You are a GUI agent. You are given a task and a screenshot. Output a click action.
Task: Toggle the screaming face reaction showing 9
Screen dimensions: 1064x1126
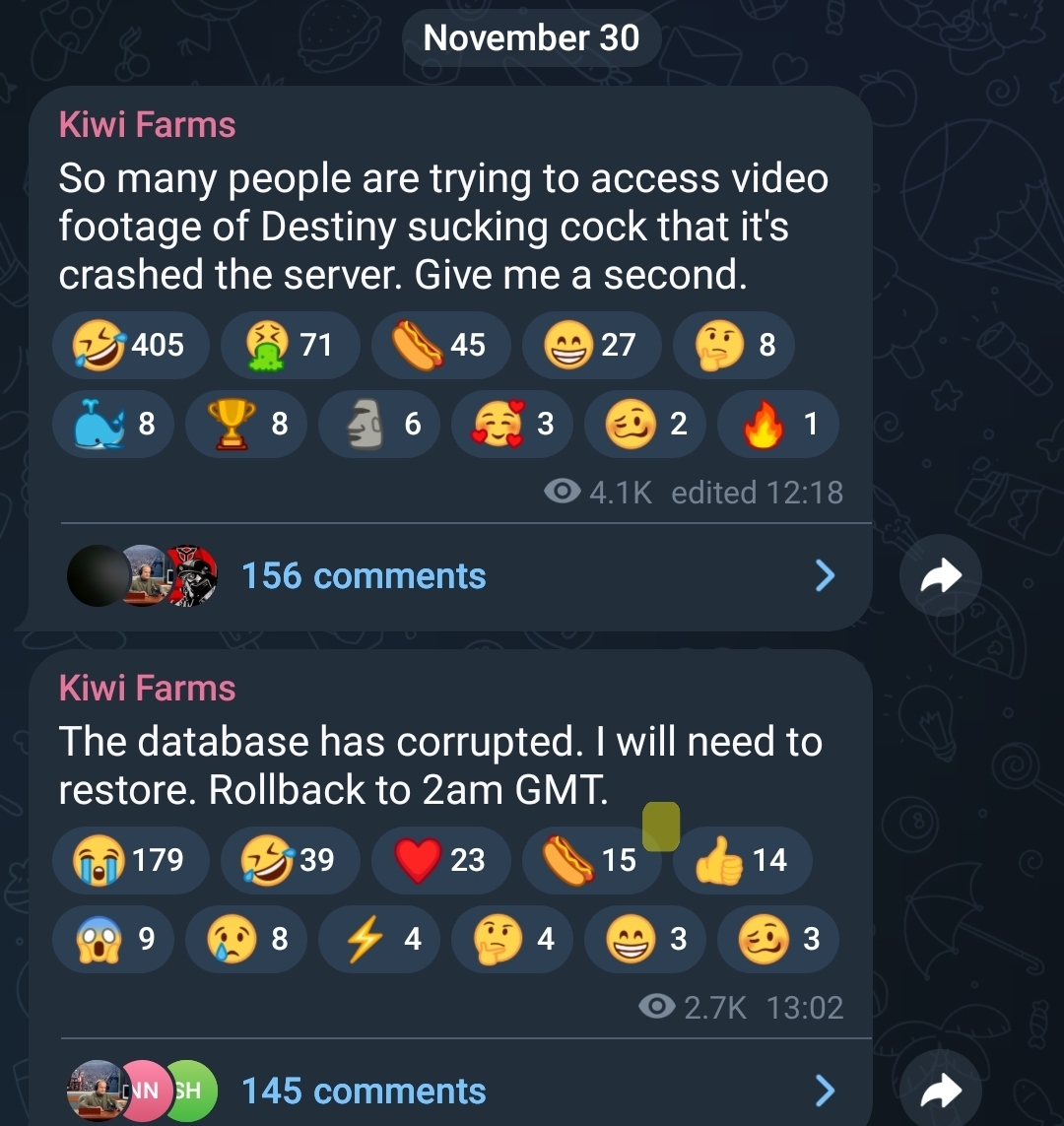click(x=113, y=939)
